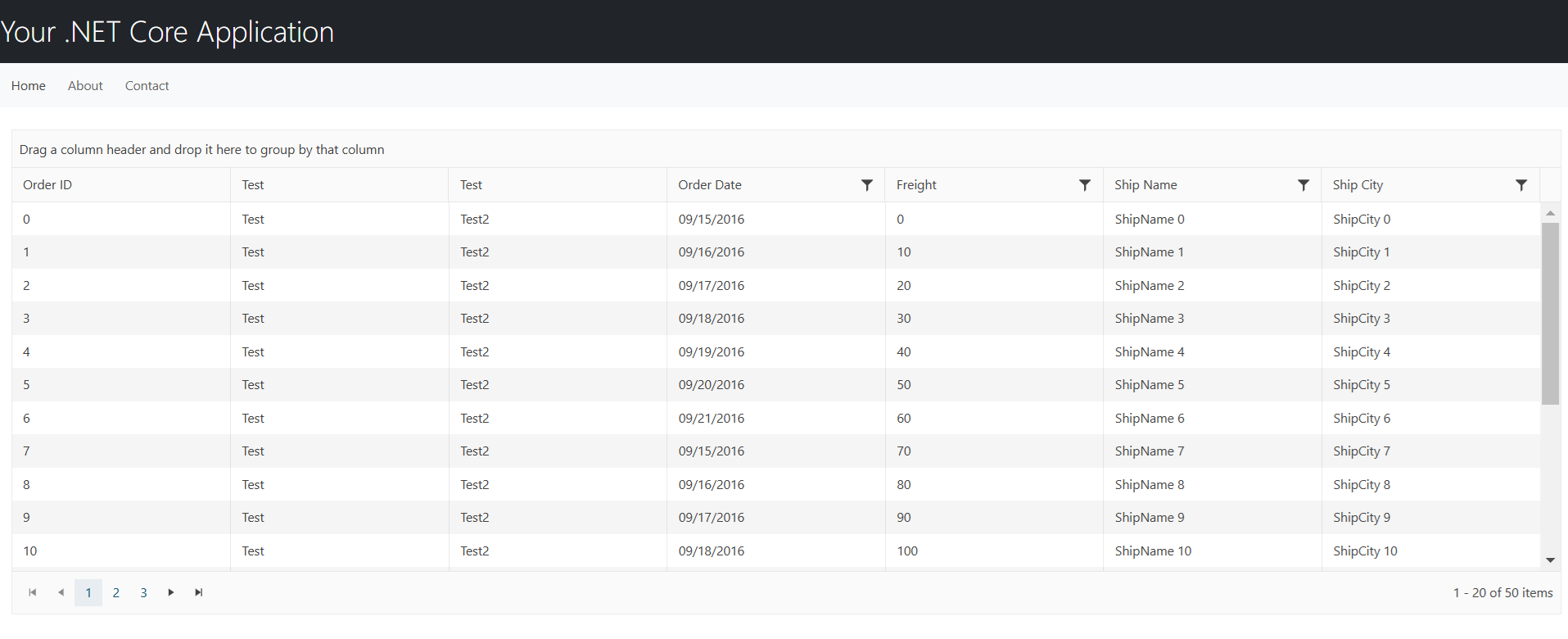This screenshot has width=1568, height=639.
Task: Open the About navigation item
Action: (x=85, y=85)
